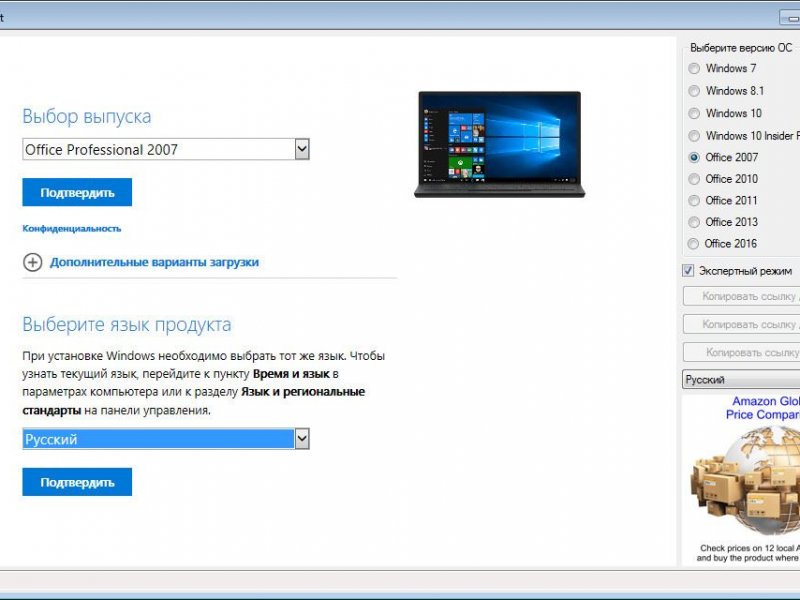The width and height of the screenshot is (800, 600).
Task: Click the Windows 10 laptop image
Action: (499, 144)
